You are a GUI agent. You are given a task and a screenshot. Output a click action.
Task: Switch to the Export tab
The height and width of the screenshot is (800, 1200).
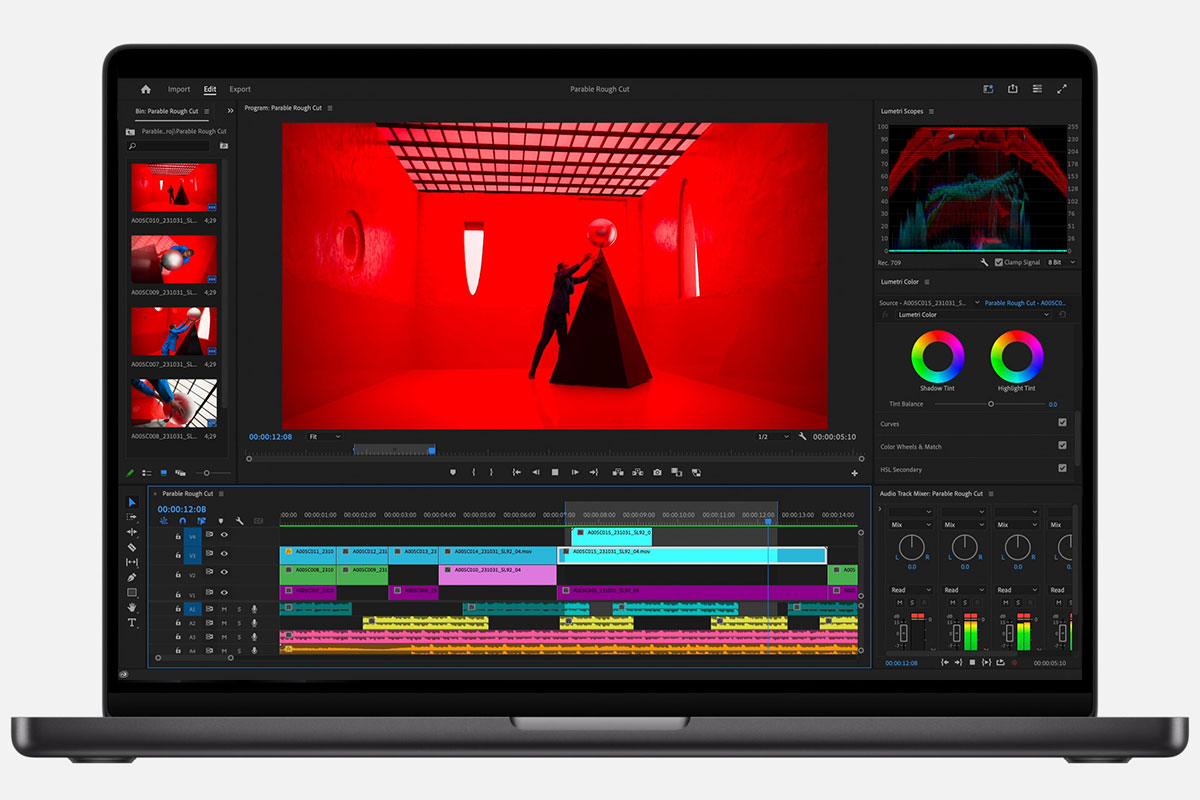pos(240,89)
